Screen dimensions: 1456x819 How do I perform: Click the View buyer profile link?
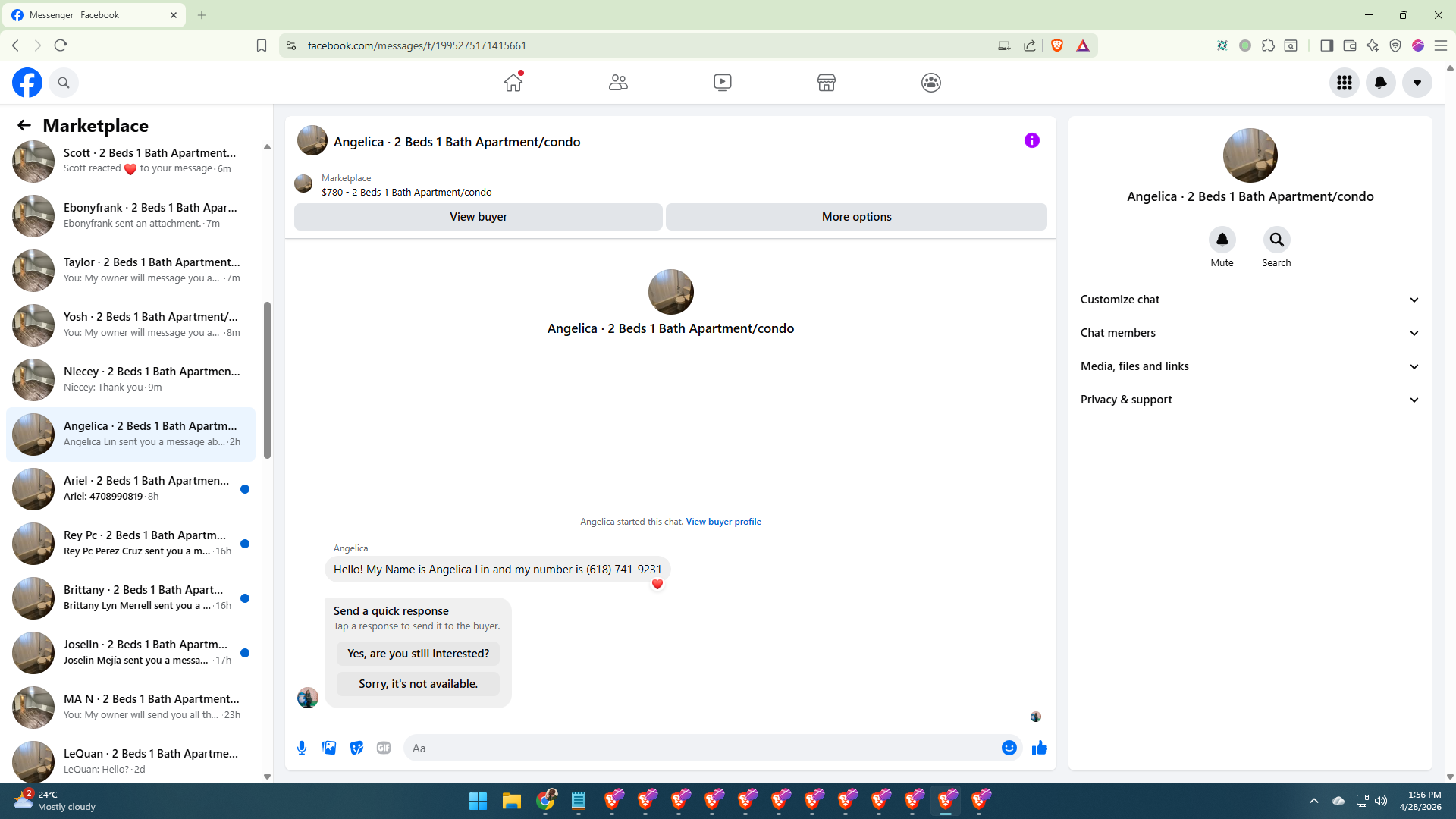pos(723,522)
